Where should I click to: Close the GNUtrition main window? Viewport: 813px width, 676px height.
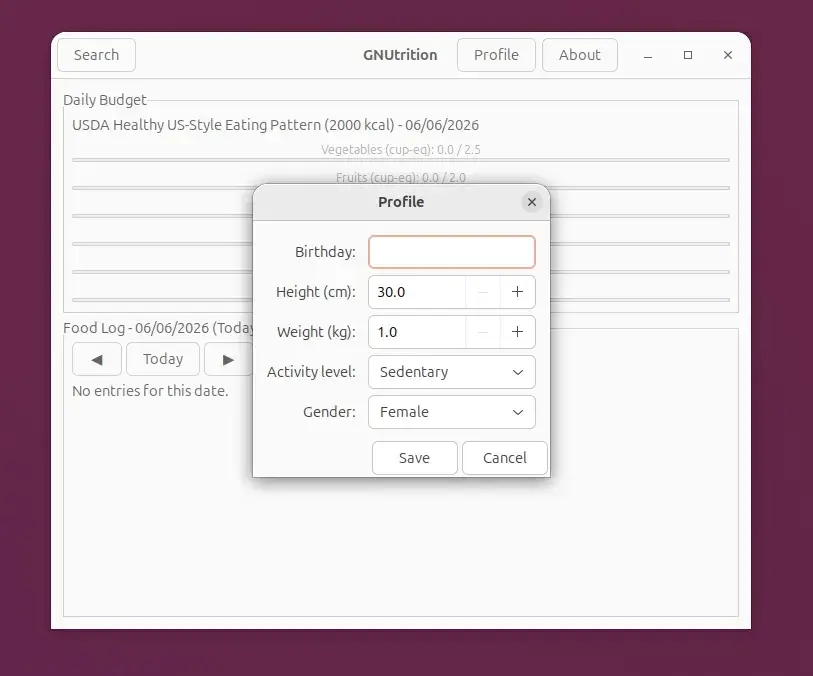728,55
